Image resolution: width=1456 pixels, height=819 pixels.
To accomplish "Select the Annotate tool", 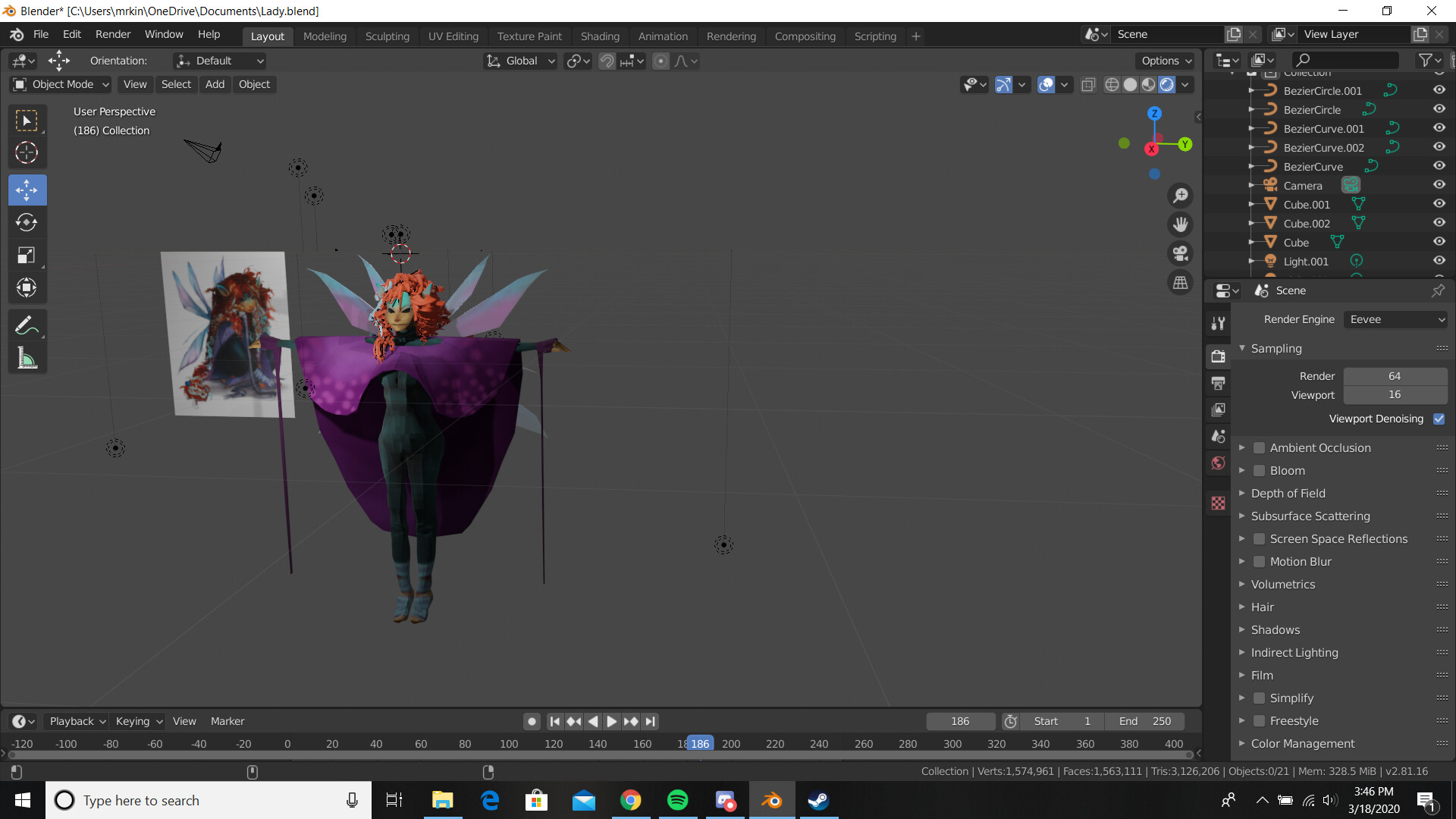I will pos(27,325).
